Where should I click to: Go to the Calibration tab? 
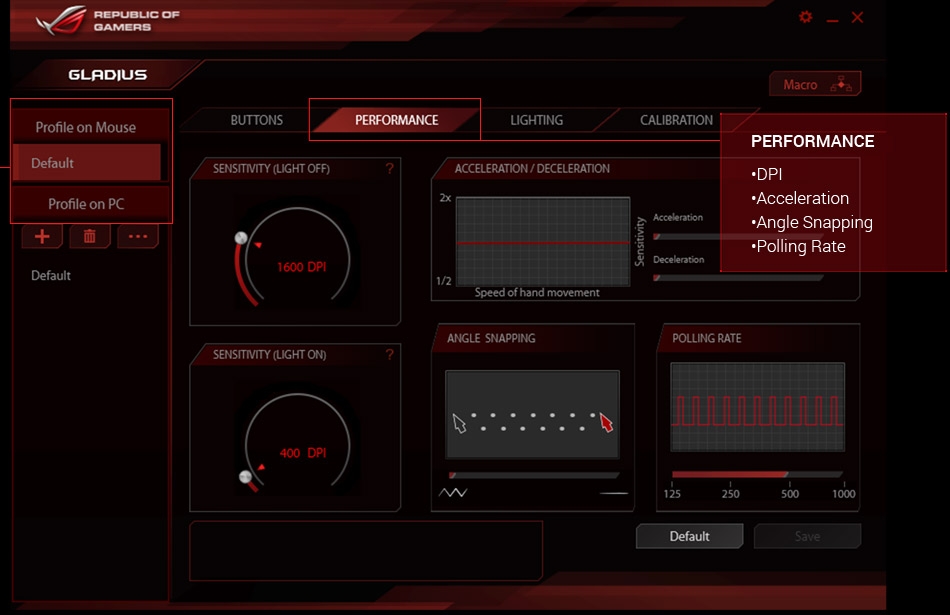click(x=676, y=120)
